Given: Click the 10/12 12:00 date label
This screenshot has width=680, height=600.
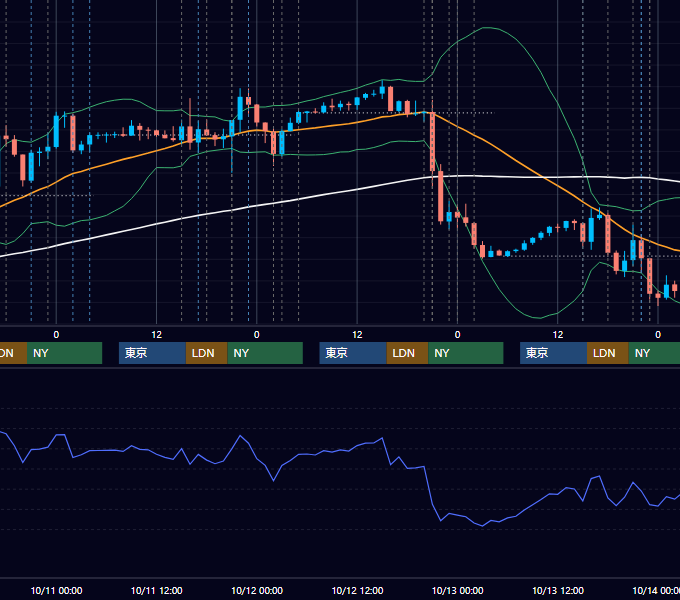Looking at the screenshot, I should click(357, 590).
